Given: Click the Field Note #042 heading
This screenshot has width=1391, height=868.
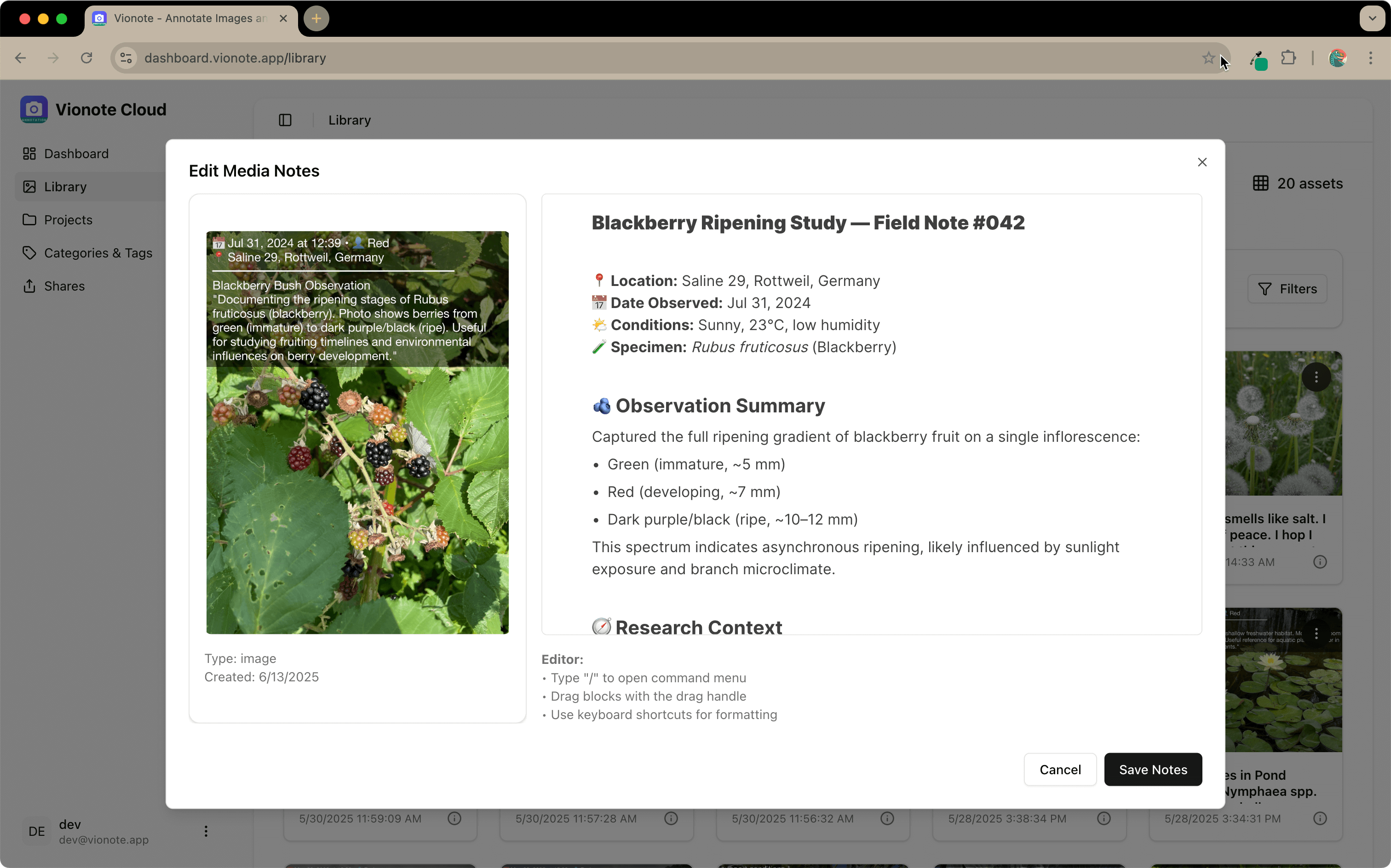Looking at the screenshot, I should [x=808, y=223].
